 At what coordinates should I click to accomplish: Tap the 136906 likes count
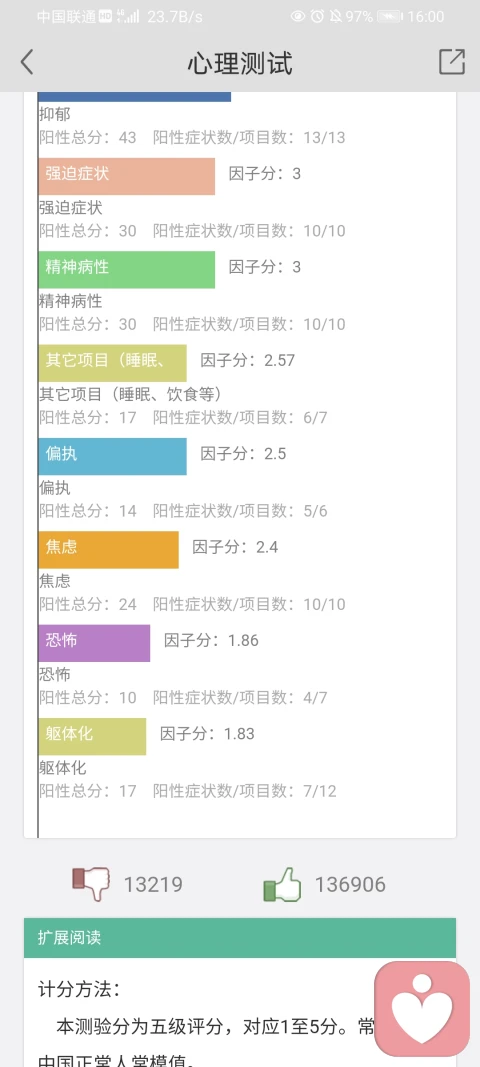(350, 885)
